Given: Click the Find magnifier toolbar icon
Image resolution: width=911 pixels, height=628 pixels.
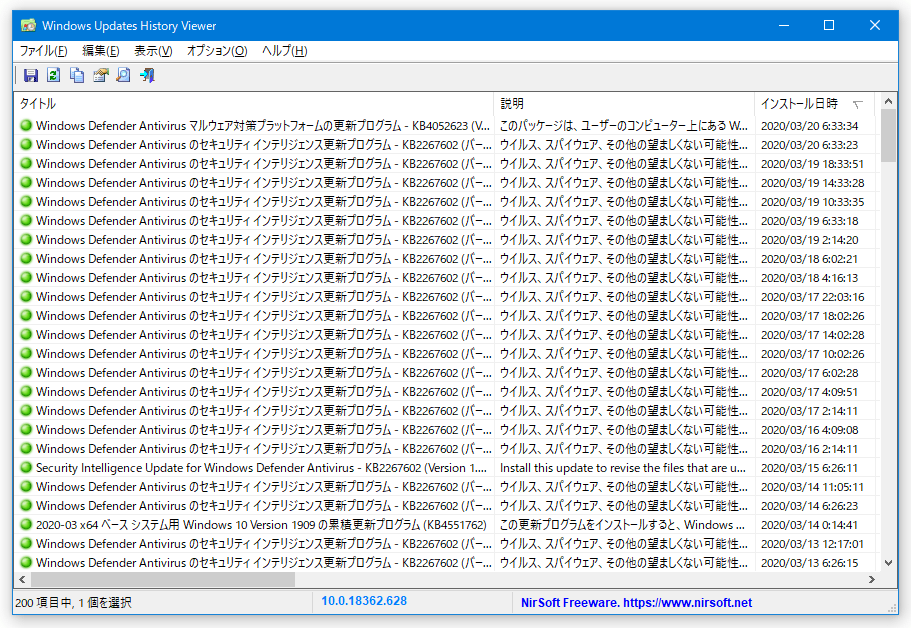Looking at the screenshot, I should tap(124, 75).
